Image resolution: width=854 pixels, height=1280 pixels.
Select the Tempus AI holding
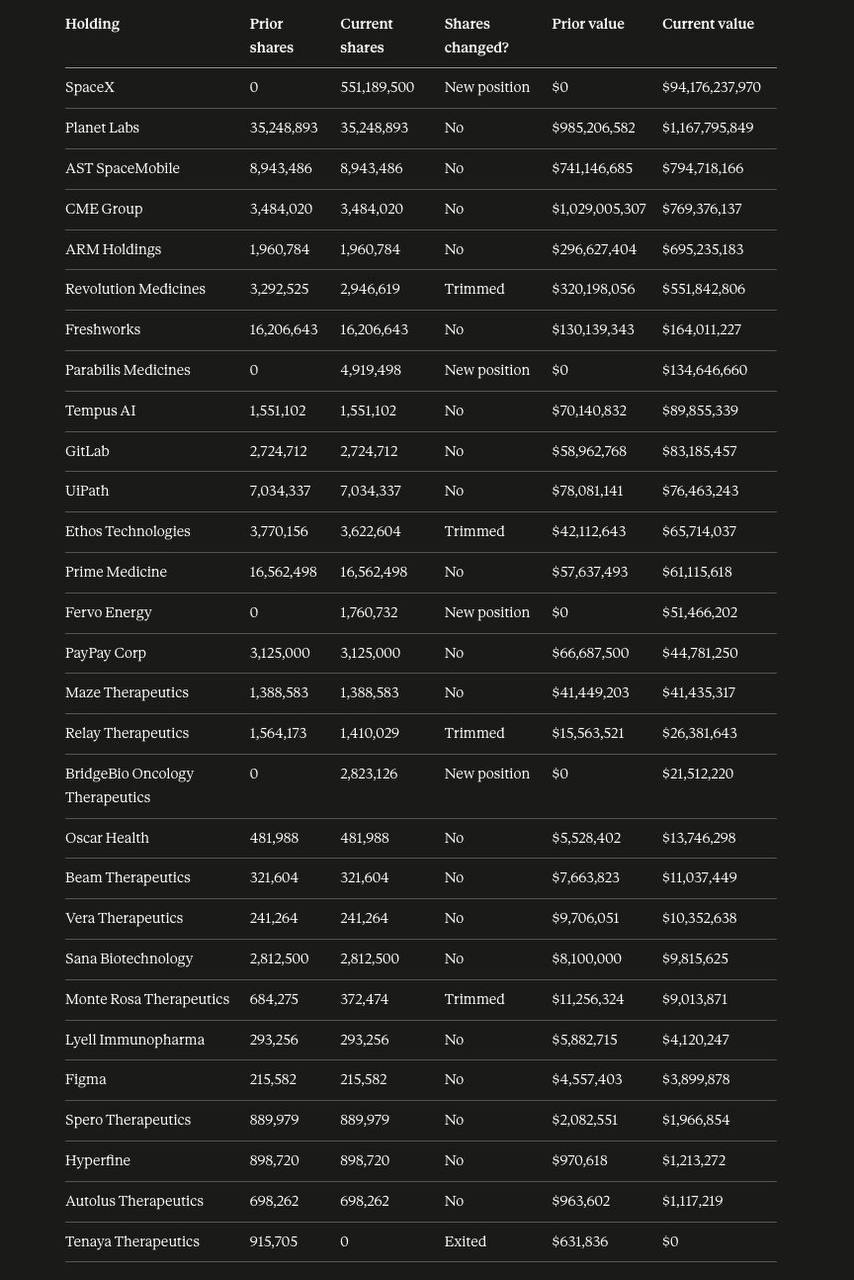(100, 411)
